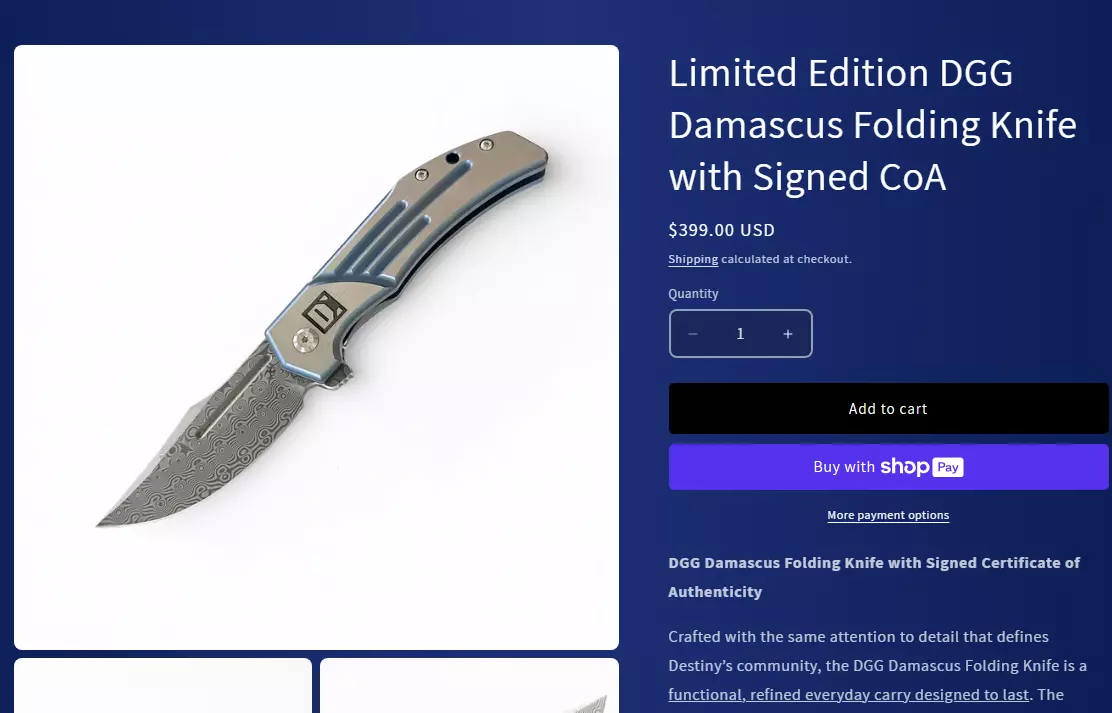Decrease quantity with the minus icon
The image size is (1112, 713).
[693, 333]
